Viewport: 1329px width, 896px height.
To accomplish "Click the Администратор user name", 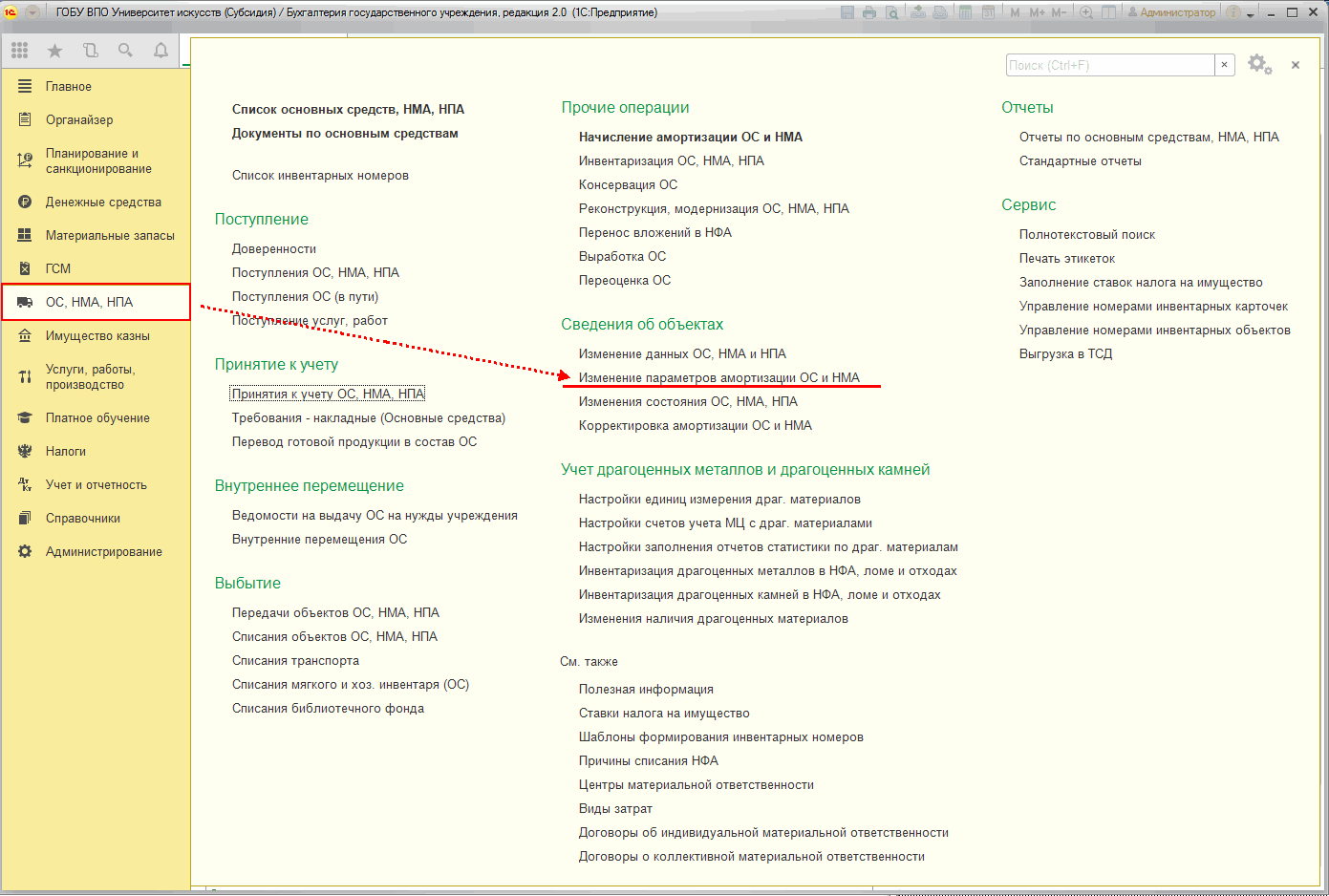I will tap(1177, 12).
